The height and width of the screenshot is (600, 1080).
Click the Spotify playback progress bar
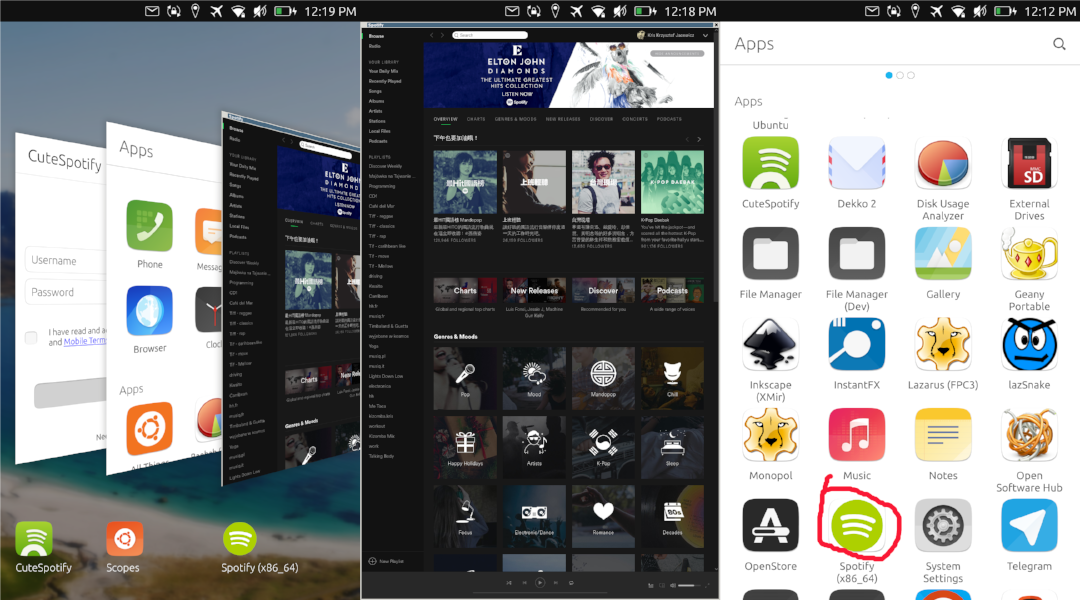[x=540, y=593]
